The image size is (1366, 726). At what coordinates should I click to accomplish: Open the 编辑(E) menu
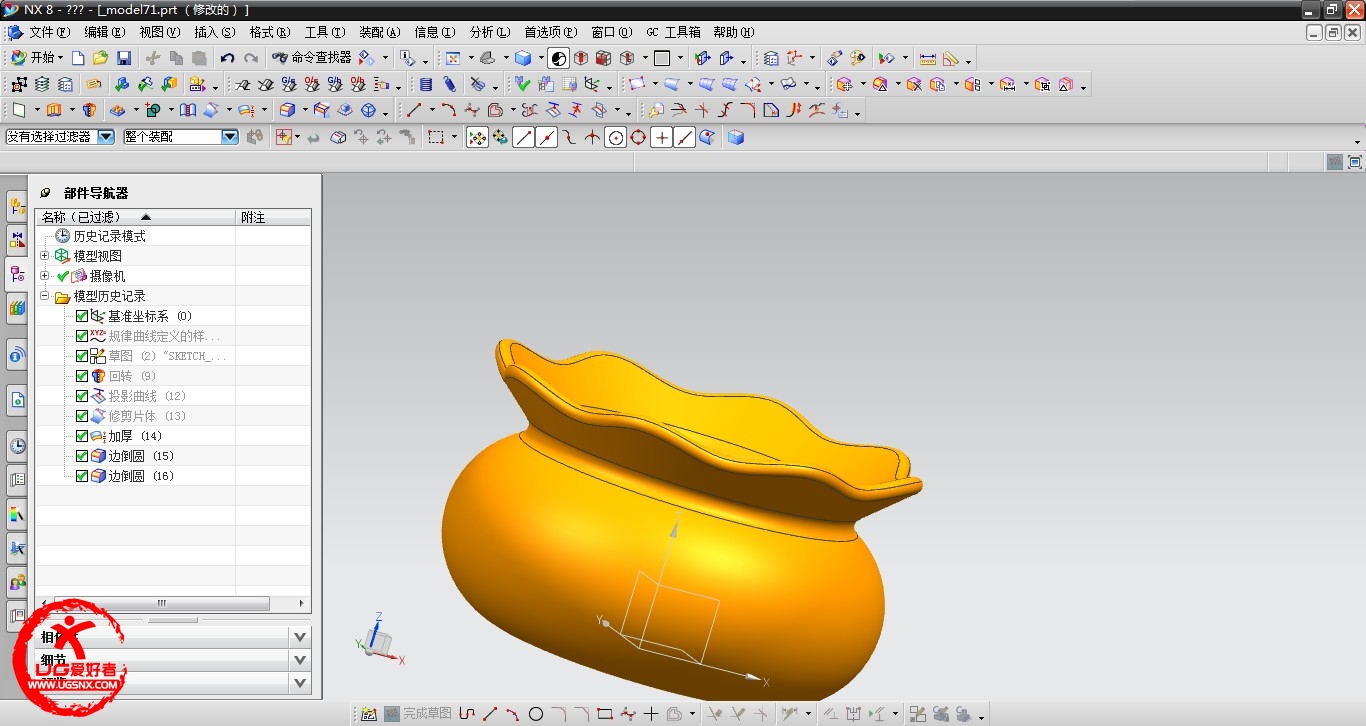pyautogui.click(x=104, y=32)
